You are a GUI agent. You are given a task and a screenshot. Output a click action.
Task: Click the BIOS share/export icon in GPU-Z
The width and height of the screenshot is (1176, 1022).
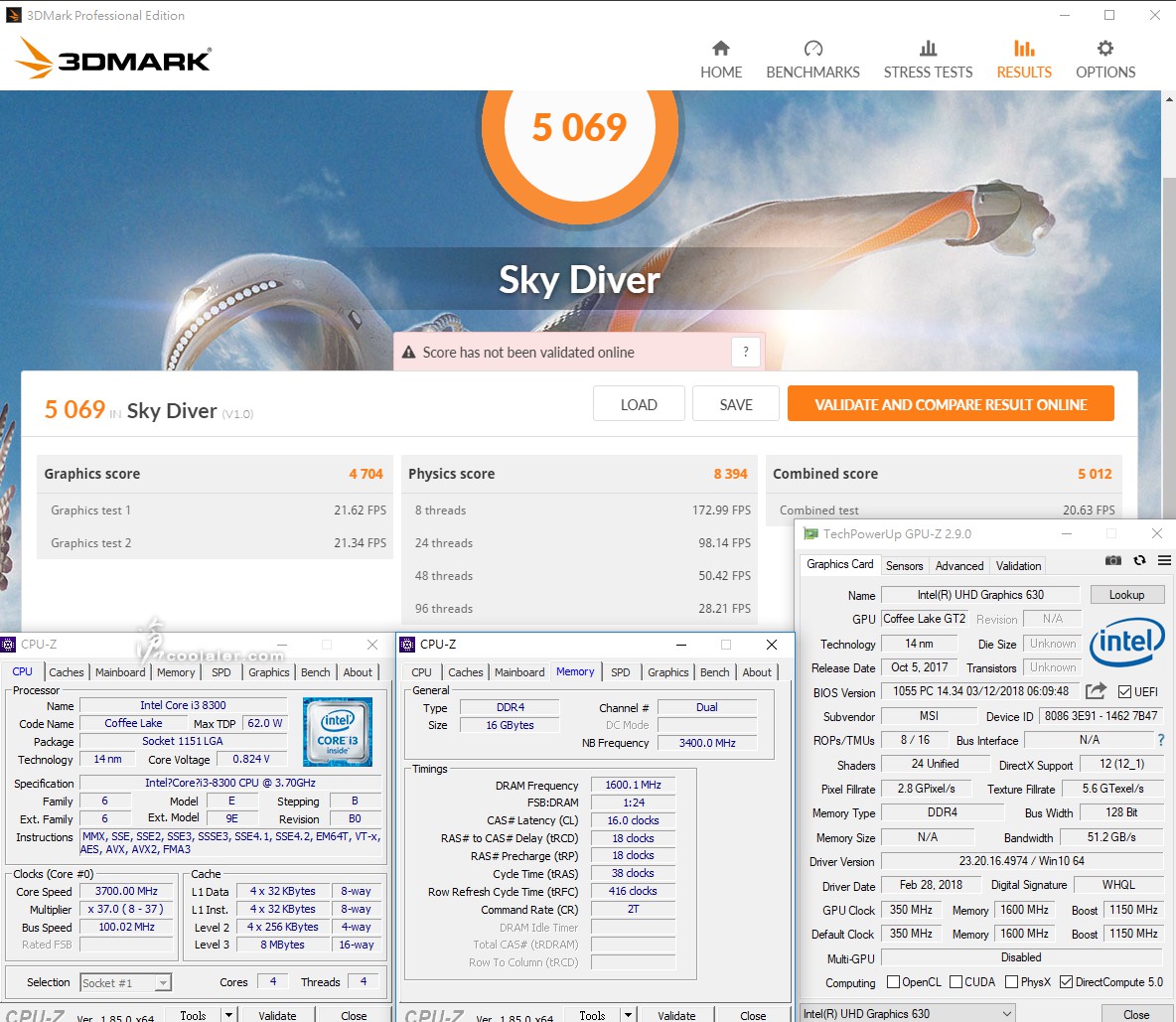pos(1096,690)
